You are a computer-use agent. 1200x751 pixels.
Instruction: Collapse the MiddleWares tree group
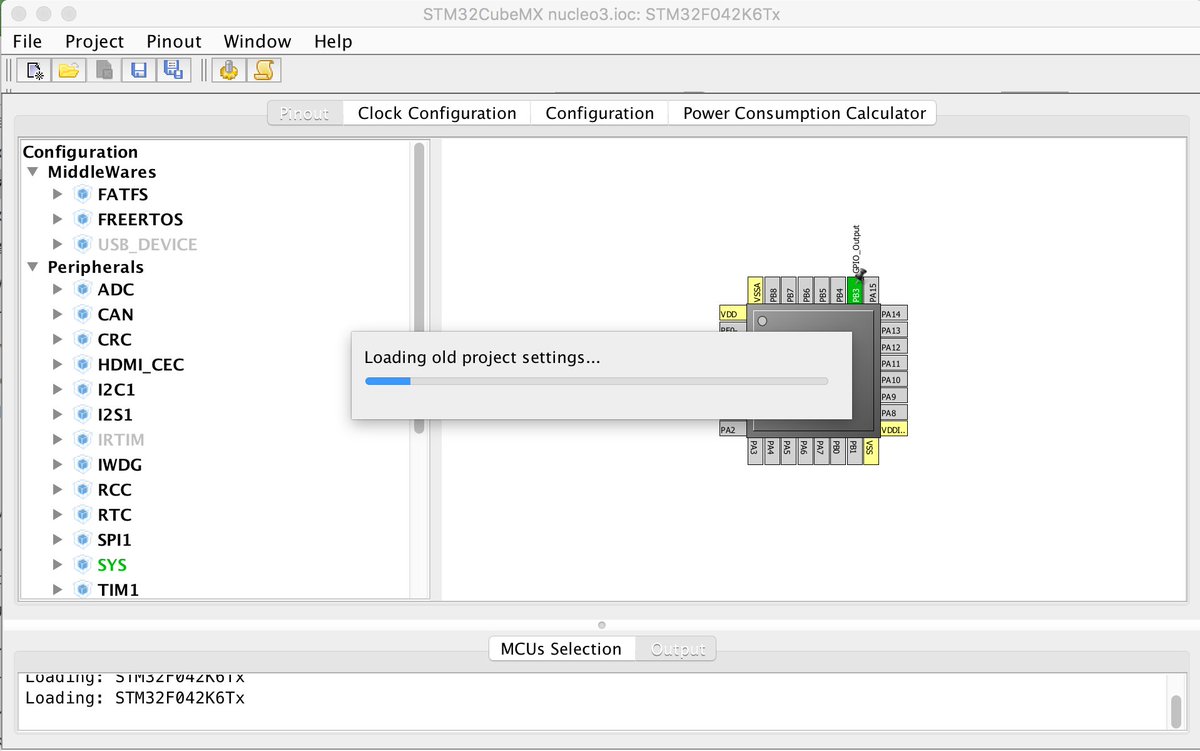pos(33,172)
